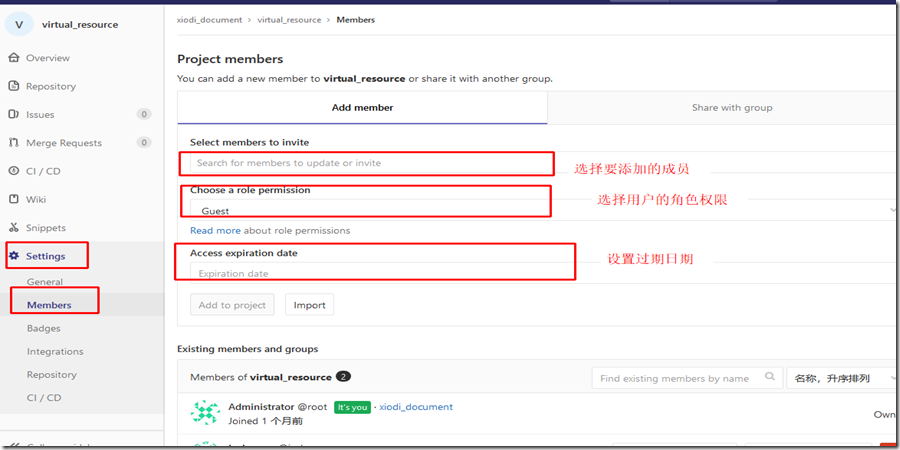Open the Guest role permission dropdown
900x450 pixels.
[x=540, y=211]
